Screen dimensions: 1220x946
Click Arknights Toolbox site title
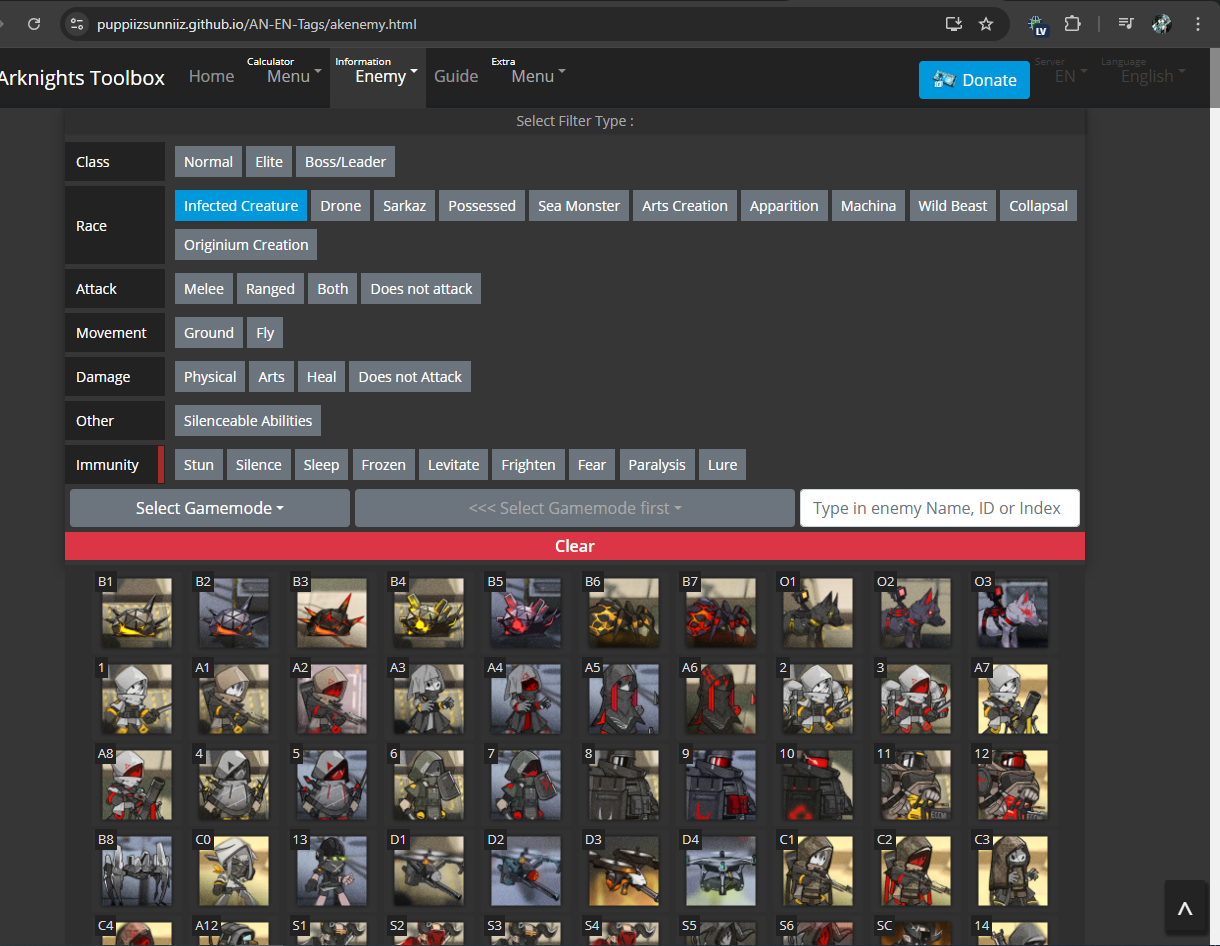point(82,77)
